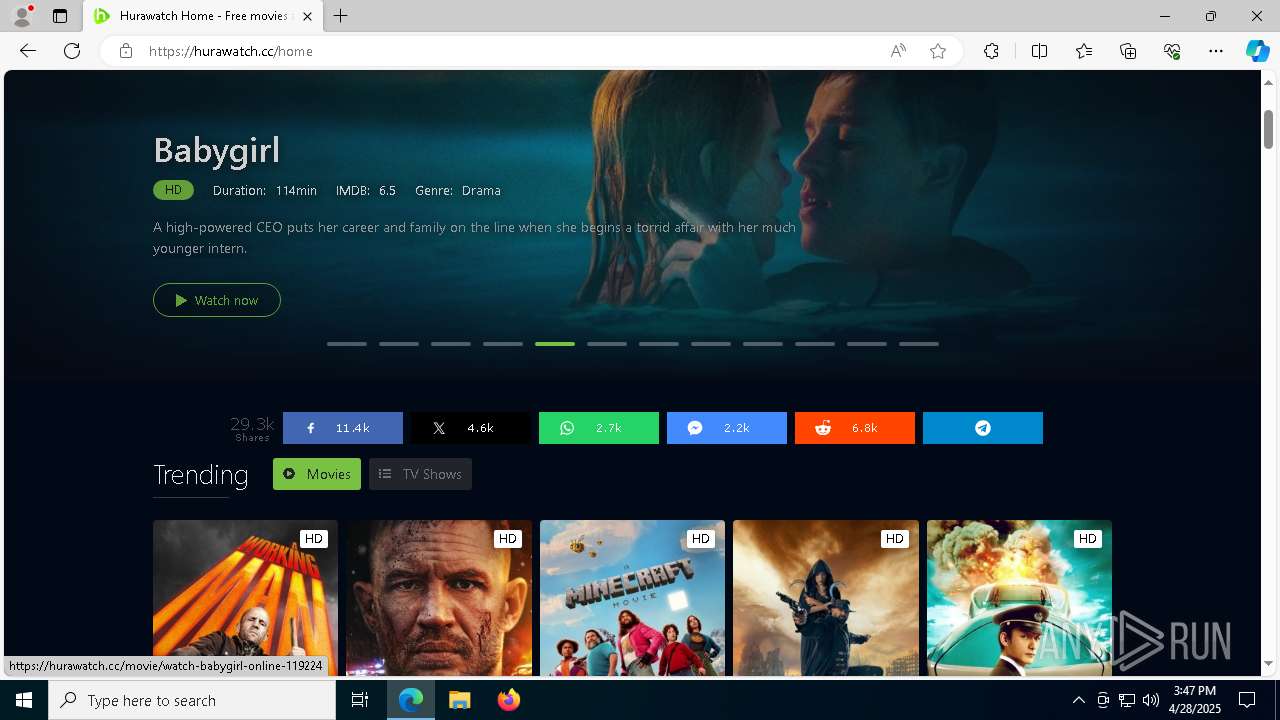Switch to the TV Shows trending tab

tap(420, 474)
